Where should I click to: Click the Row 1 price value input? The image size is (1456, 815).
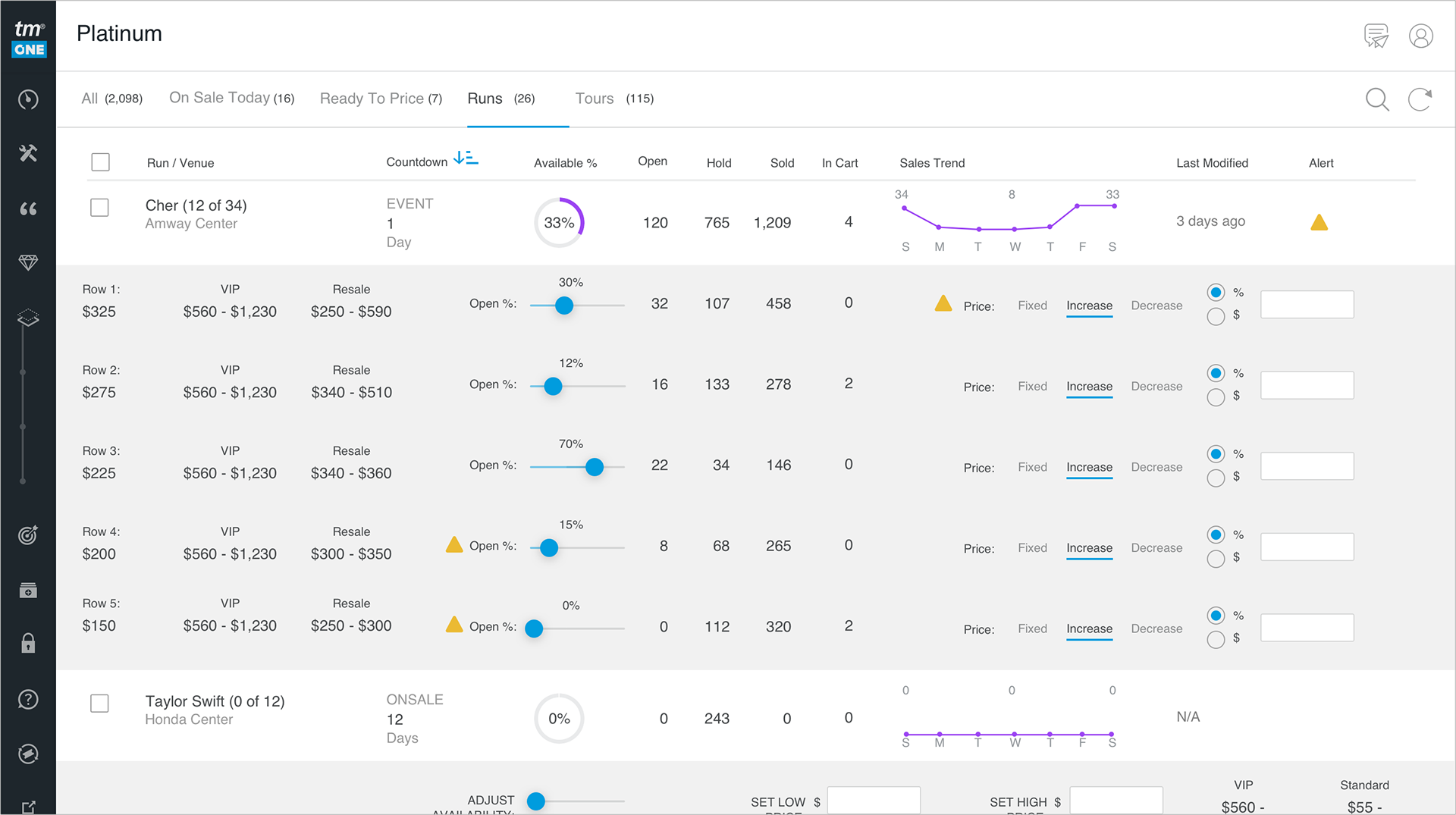[1307, 305]
